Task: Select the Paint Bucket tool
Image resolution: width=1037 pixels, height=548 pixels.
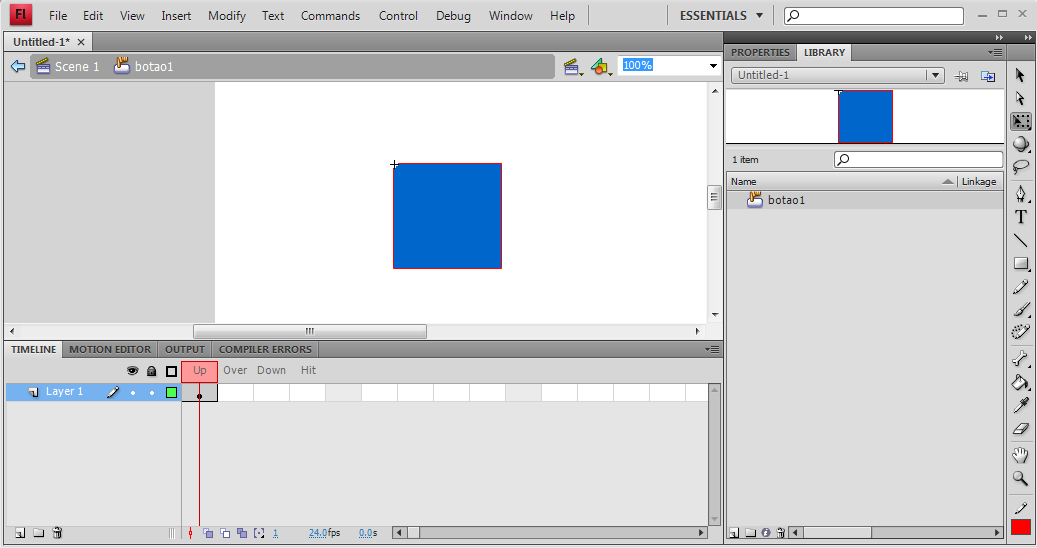Action: [1020, 382]
